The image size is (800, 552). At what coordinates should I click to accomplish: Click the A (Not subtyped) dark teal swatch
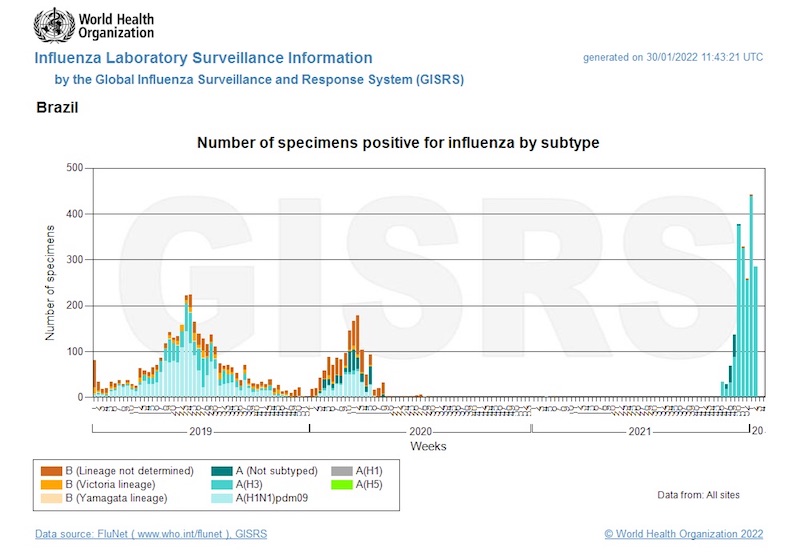(x=221, y=471)
